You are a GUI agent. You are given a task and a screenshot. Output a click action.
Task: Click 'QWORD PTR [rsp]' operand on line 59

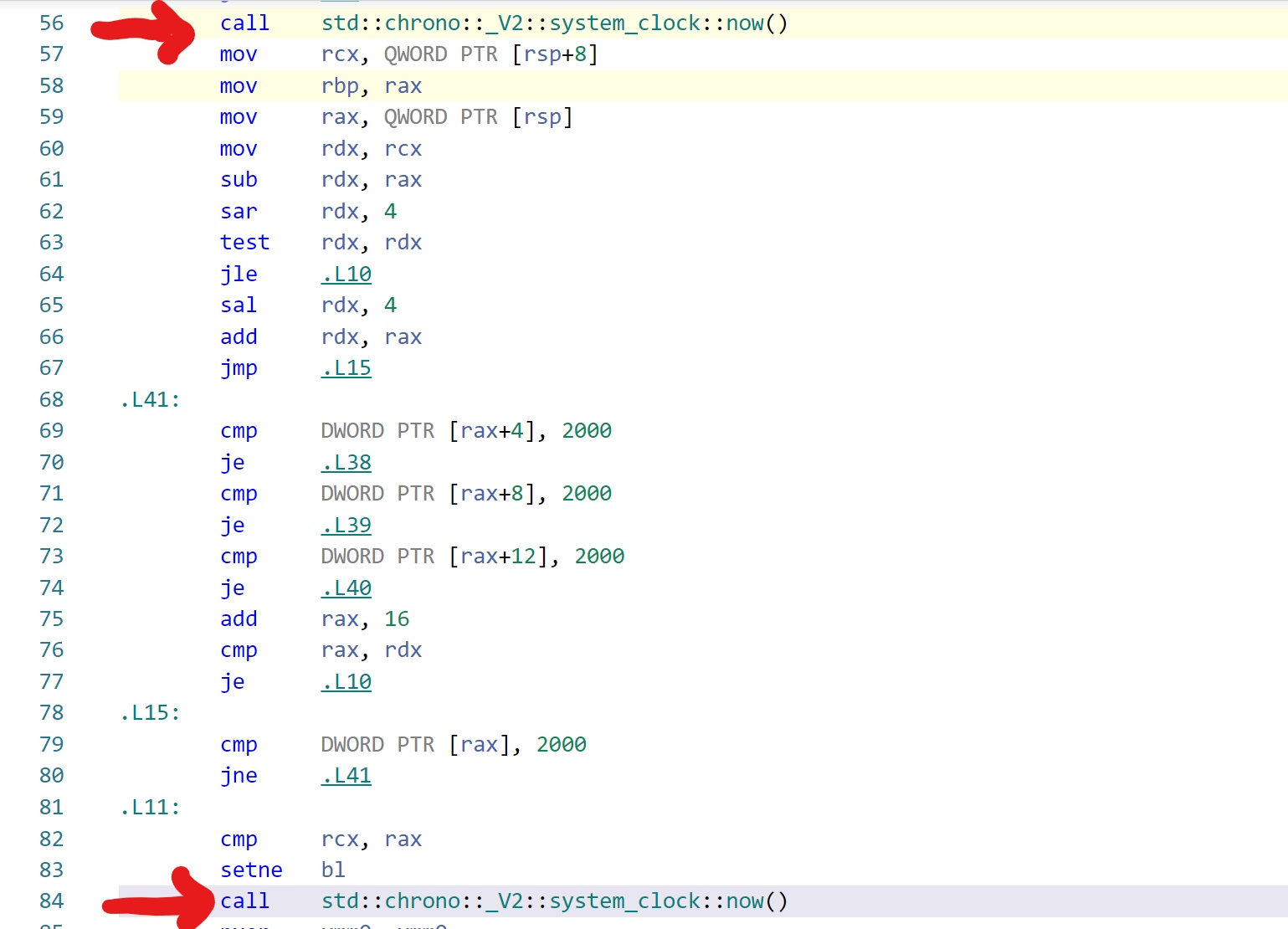479,117
